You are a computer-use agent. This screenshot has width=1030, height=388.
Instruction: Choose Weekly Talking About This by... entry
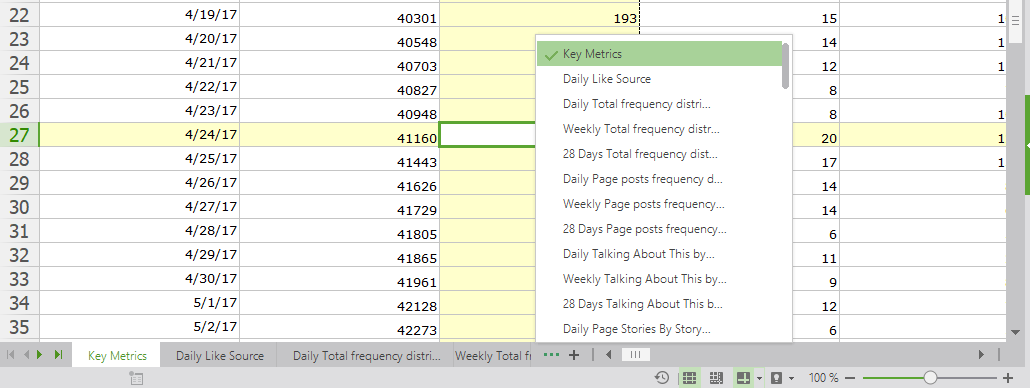pos(660,279)
